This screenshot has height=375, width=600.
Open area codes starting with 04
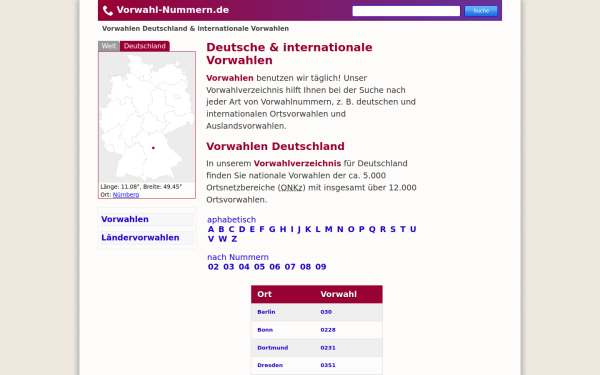point(244,267)
